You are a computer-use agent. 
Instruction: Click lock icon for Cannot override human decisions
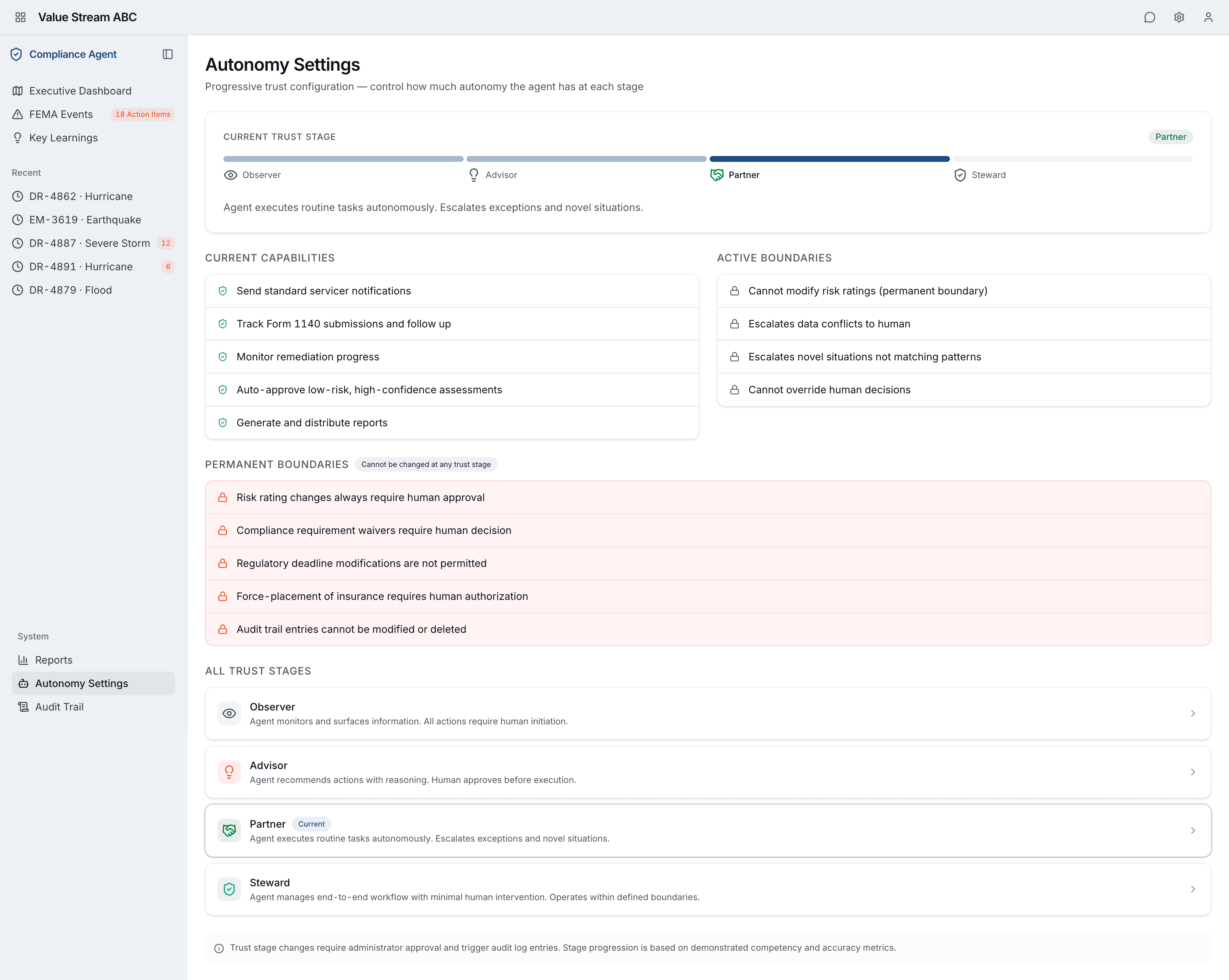point(735,390)
